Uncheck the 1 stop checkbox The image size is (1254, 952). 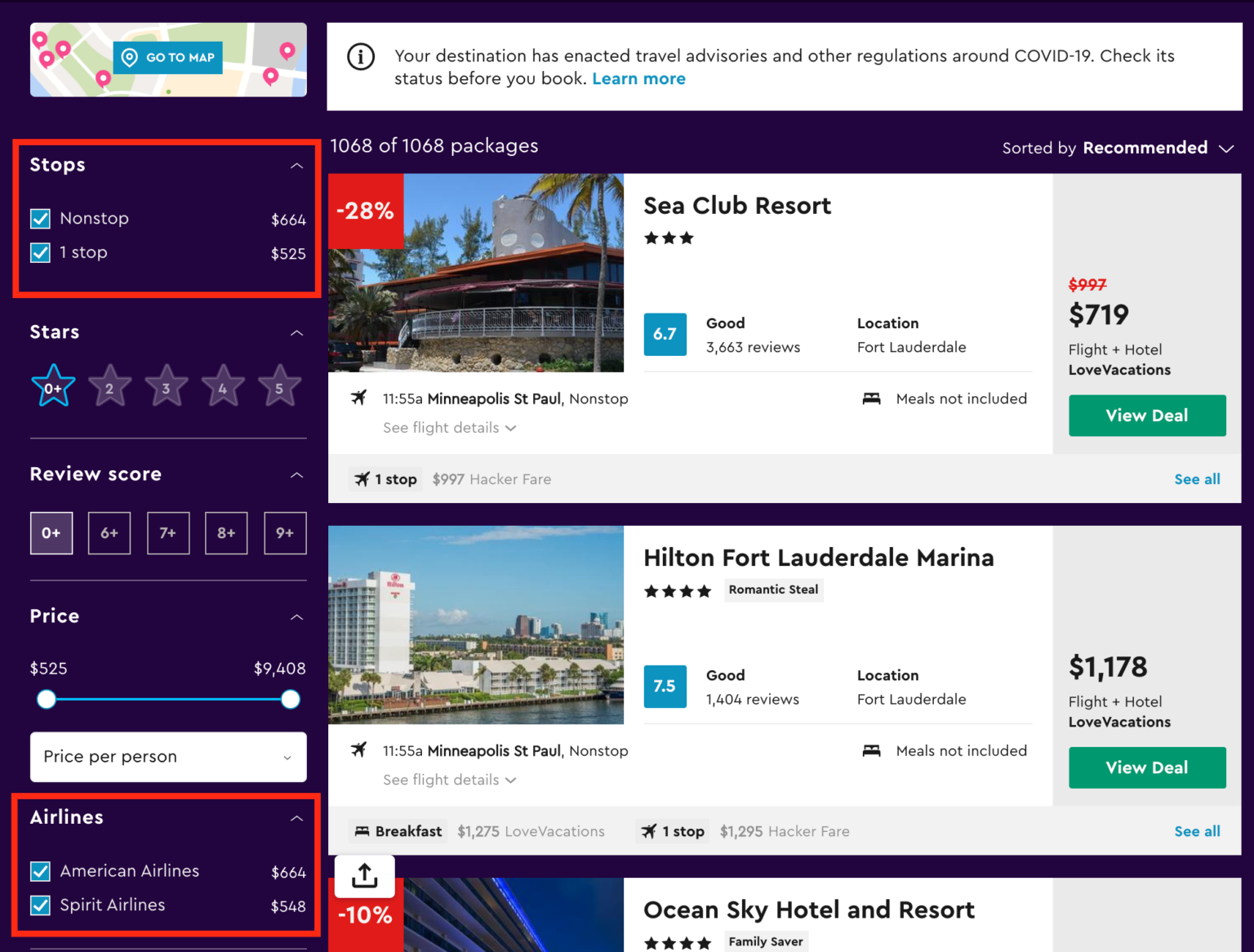[40, 253]
